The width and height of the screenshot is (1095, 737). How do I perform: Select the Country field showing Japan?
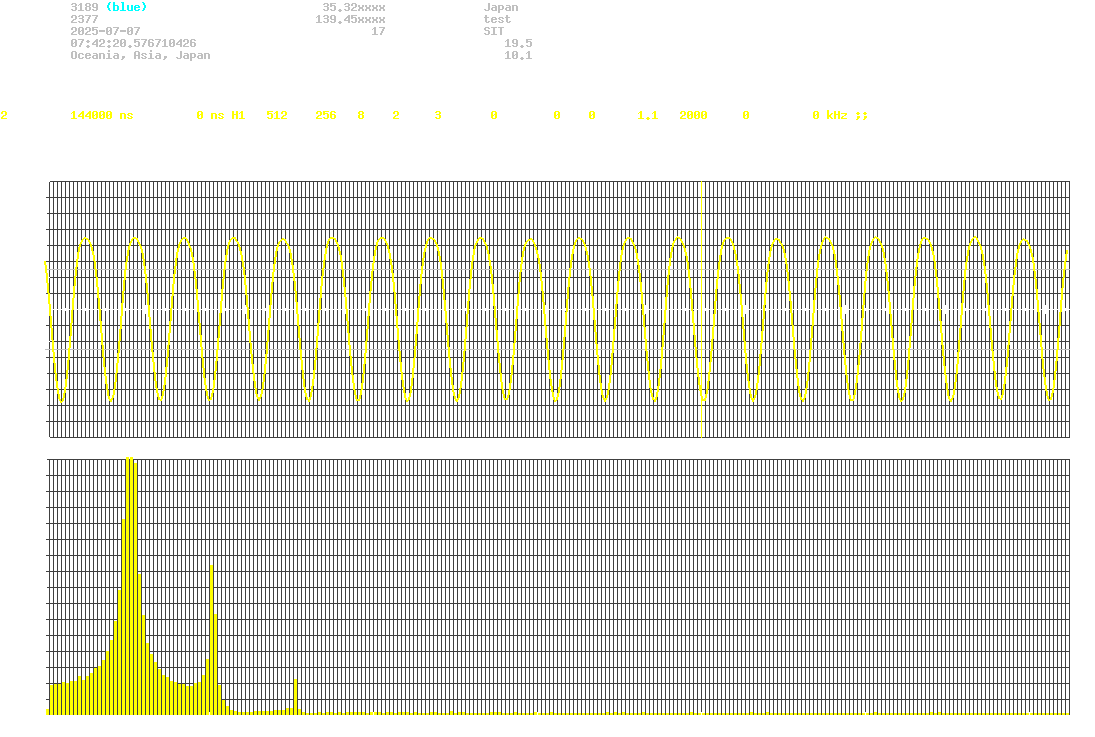502,7
